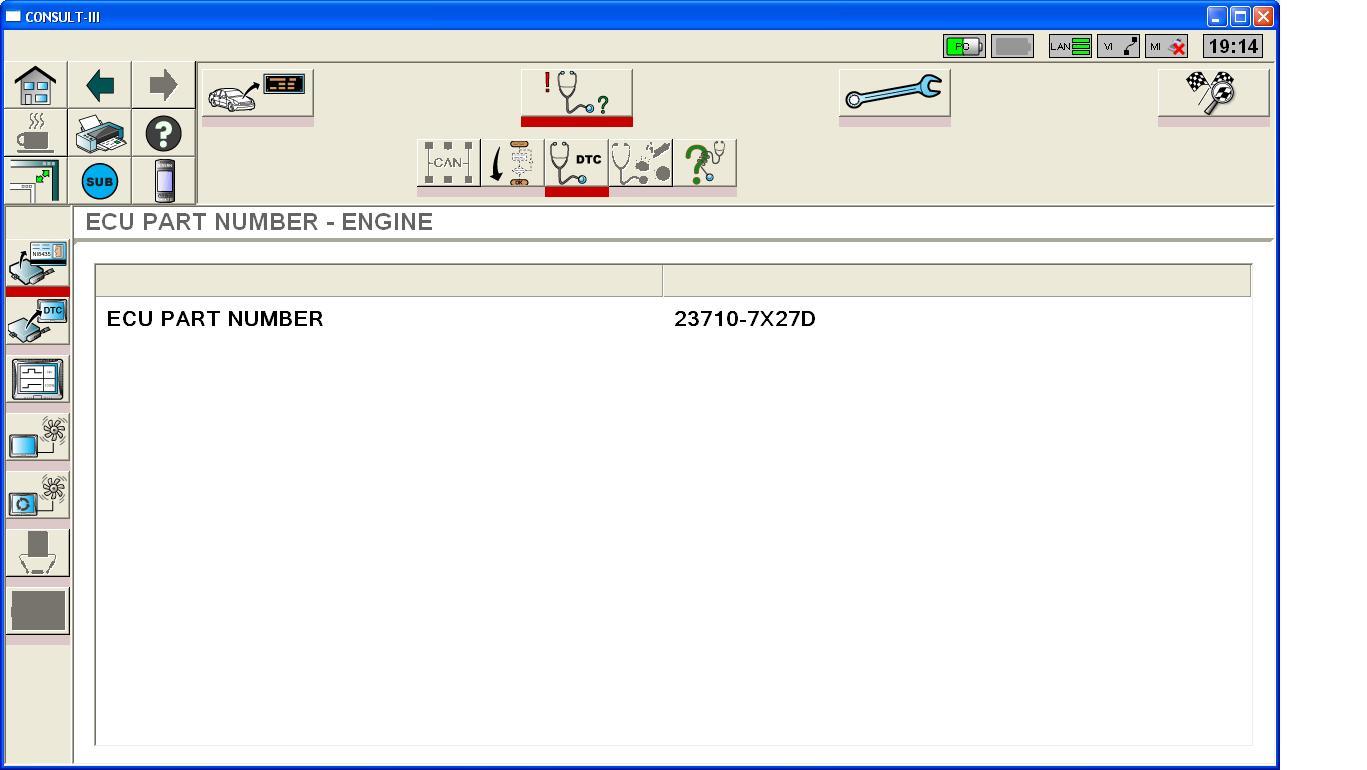Print the screen with the printer icon

tap(100, 132)
